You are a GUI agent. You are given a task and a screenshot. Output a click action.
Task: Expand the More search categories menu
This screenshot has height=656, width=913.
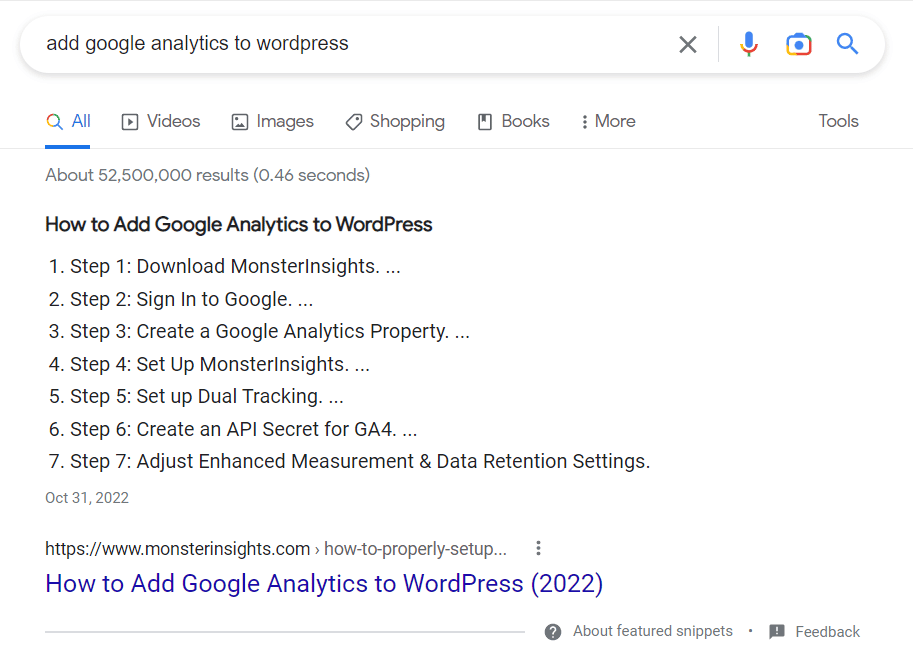click(607, 121)
